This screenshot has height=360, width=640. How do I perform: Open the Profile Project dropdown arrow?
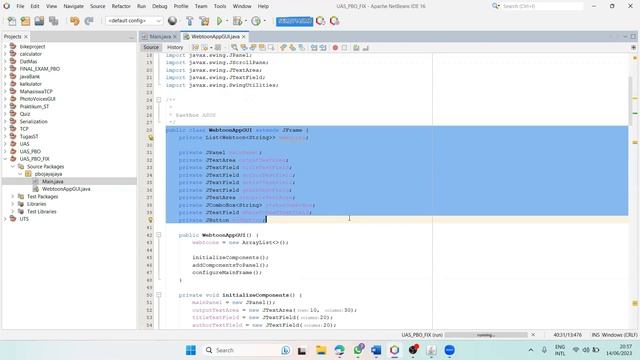click(x=264, y=21)
